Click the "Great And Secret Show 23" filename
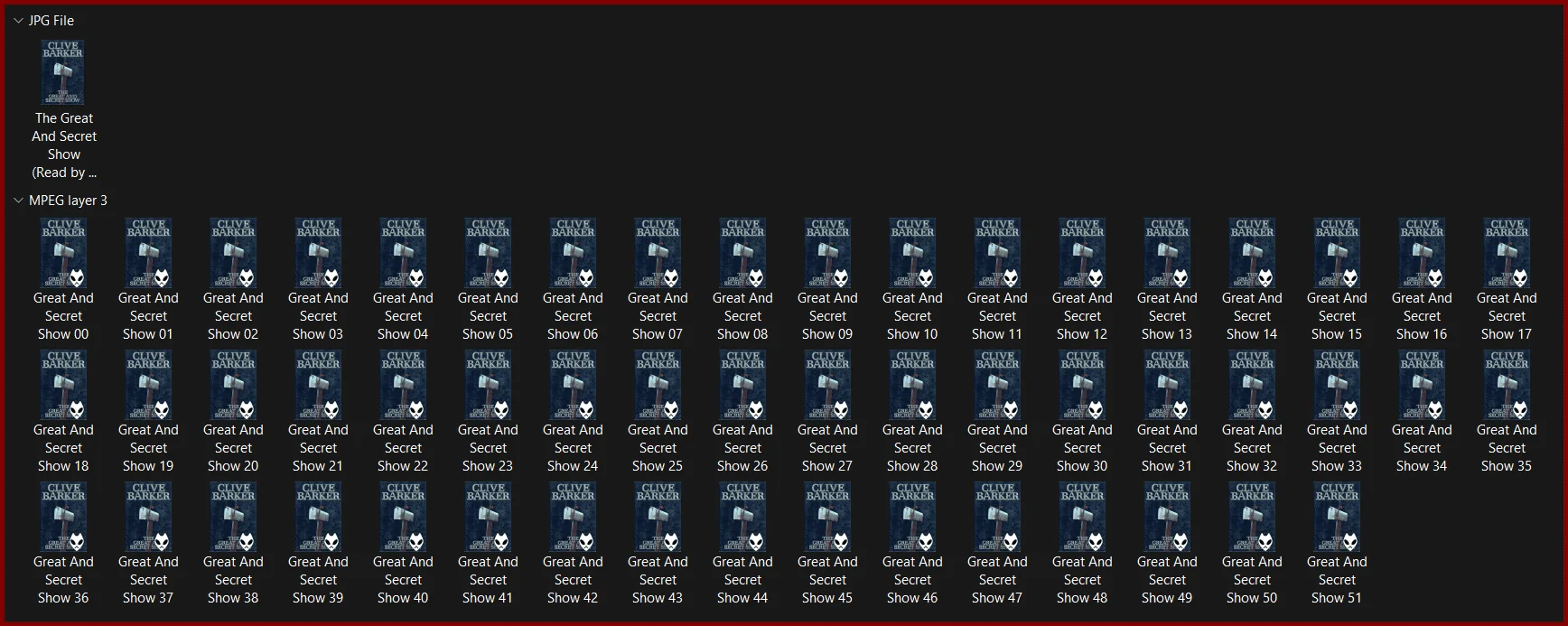 488,448
